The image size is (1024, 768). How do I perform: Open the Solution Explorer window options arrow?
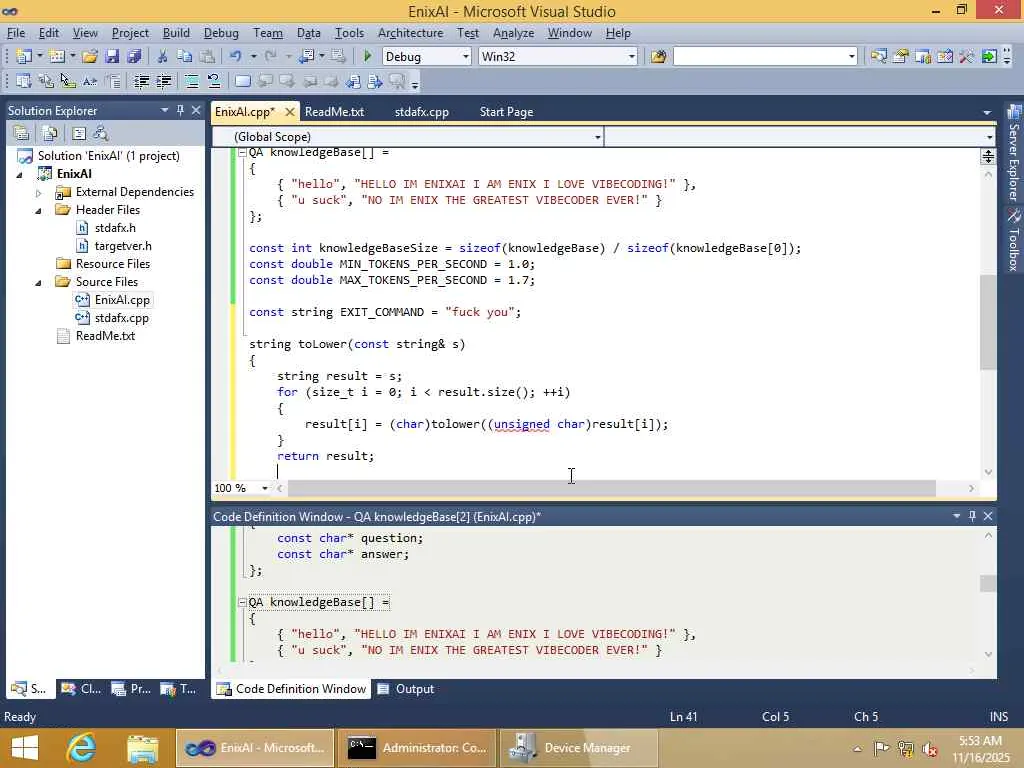(x=165, y=110)
